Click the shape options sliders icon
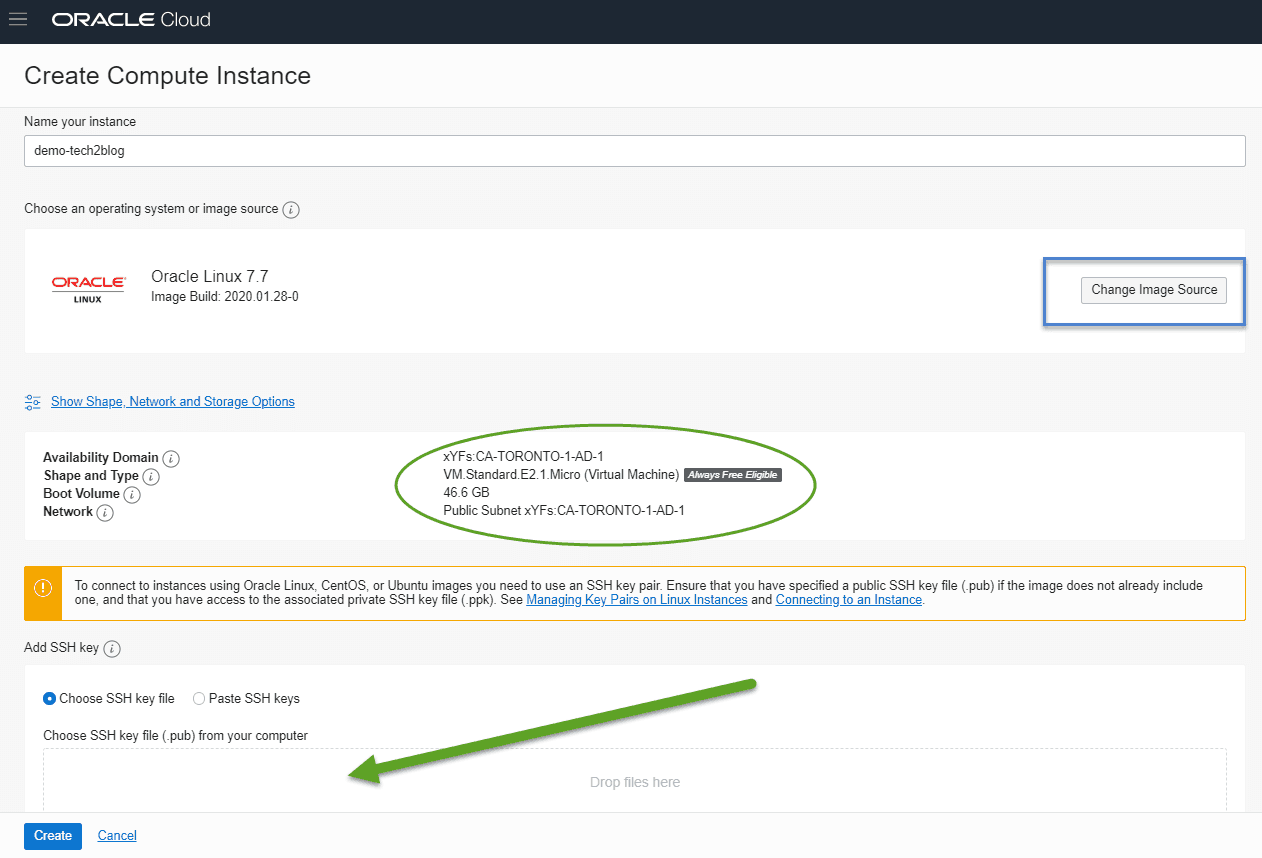1262x858 pixels. 33,402
